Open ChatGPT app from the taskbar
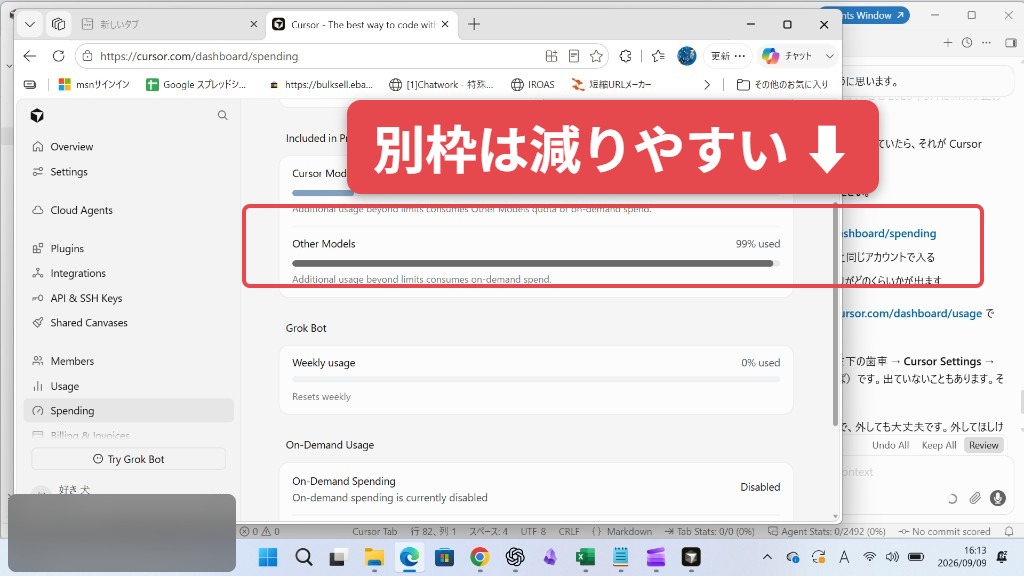The width and height of the screenshot is (1024, 576). pyautogui.click(x=515, y=557)
